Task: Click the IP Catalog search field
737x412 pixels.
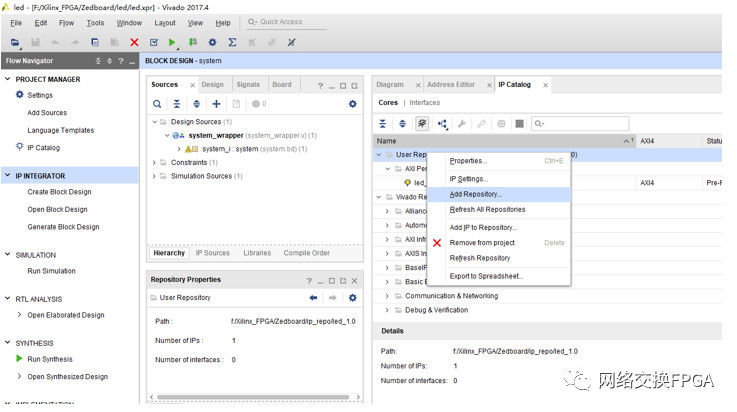Action: (x=580, y=124)
